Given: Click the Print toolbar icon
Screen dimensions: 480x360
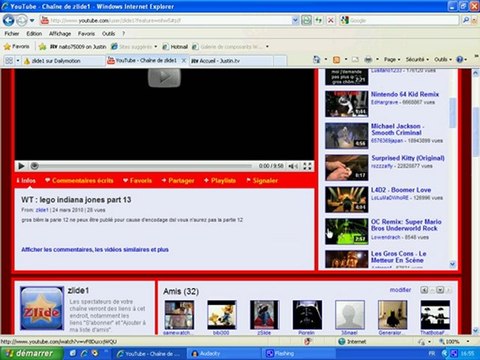Looking at the screenshot, I should (368, 60).
